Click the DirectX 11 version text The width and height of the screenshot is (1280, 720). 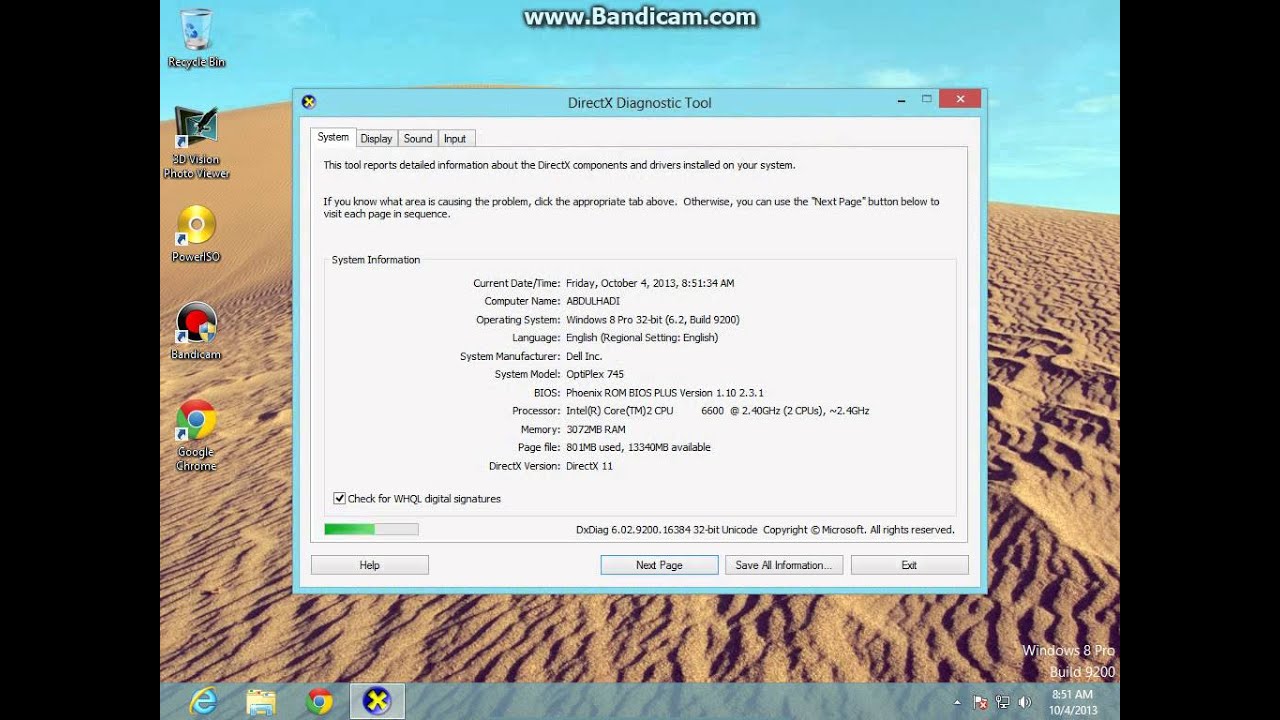pyautogui.click(x=590, y=466)
